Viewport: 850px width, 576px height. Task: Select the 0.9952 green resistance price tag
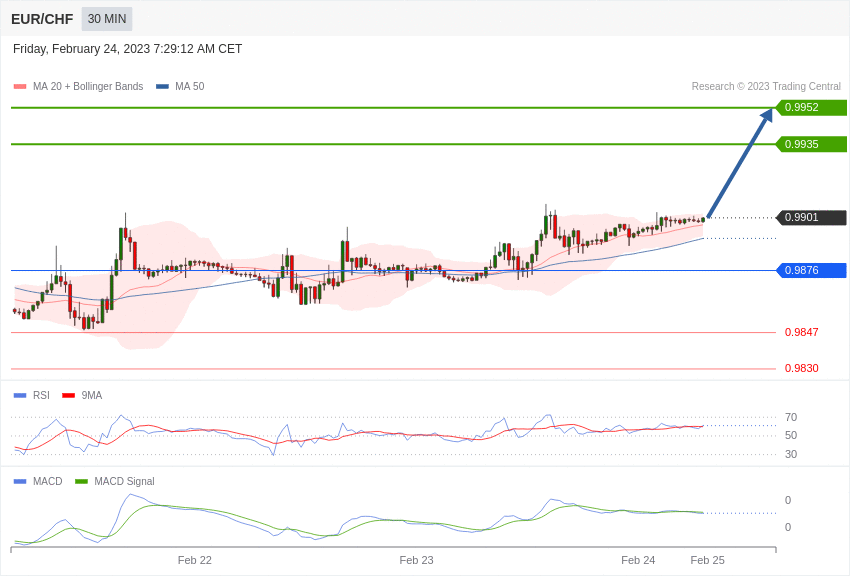tap(811, 108)
